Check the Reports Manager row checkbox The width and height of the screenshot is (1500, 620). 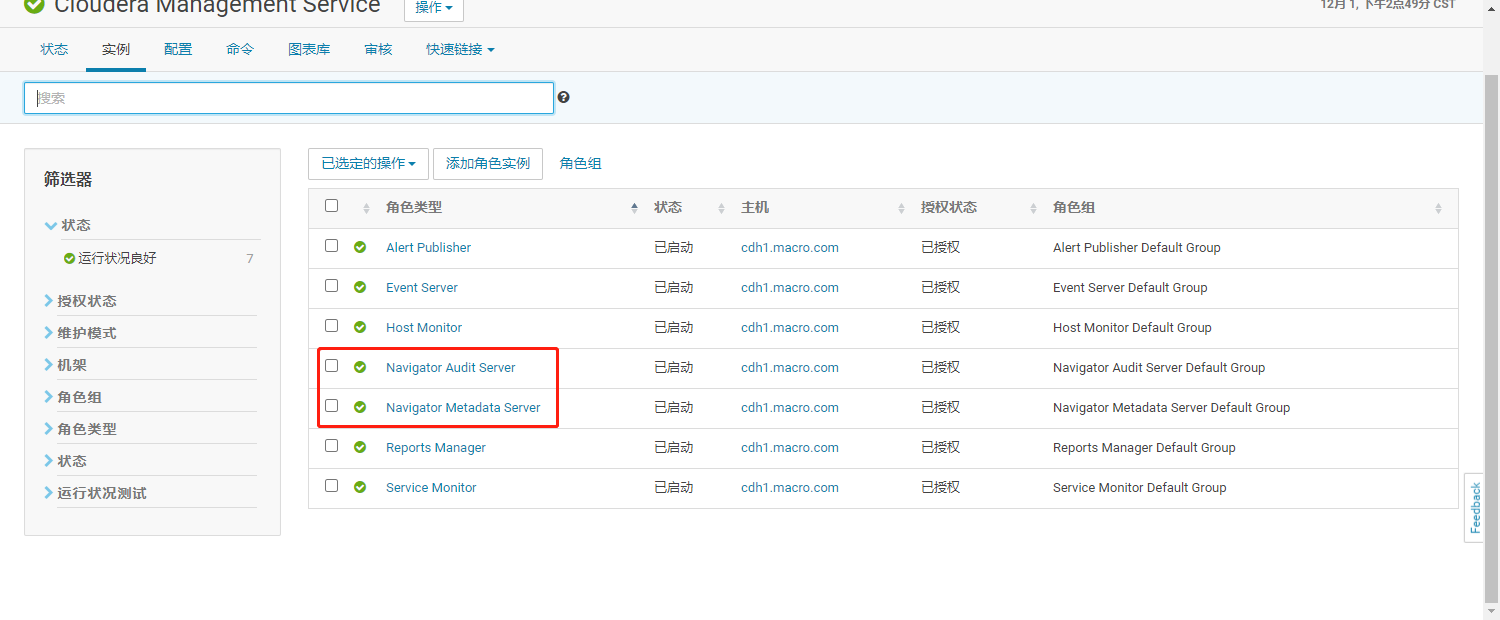(x=332, y=446)
